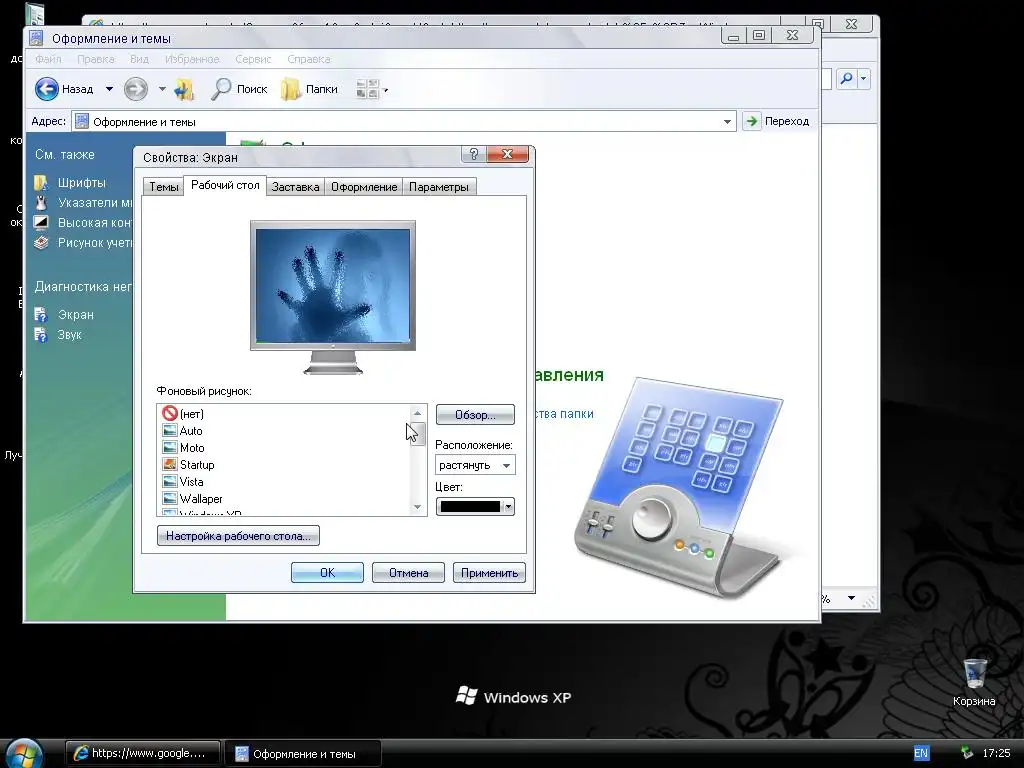Switch to the google.com taskbar button
1024x768 pixels.
point(142,753)
